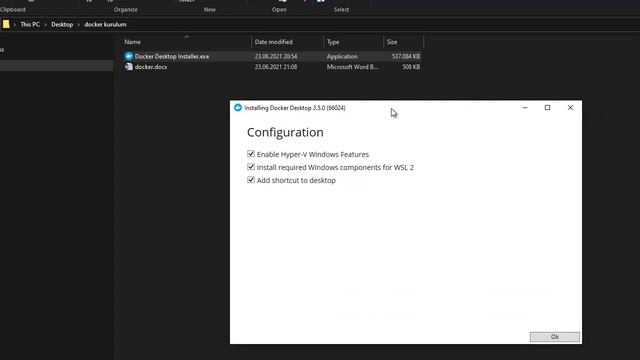Click Organize ribbon group label
640x360 pixels.
pos(126,9)
